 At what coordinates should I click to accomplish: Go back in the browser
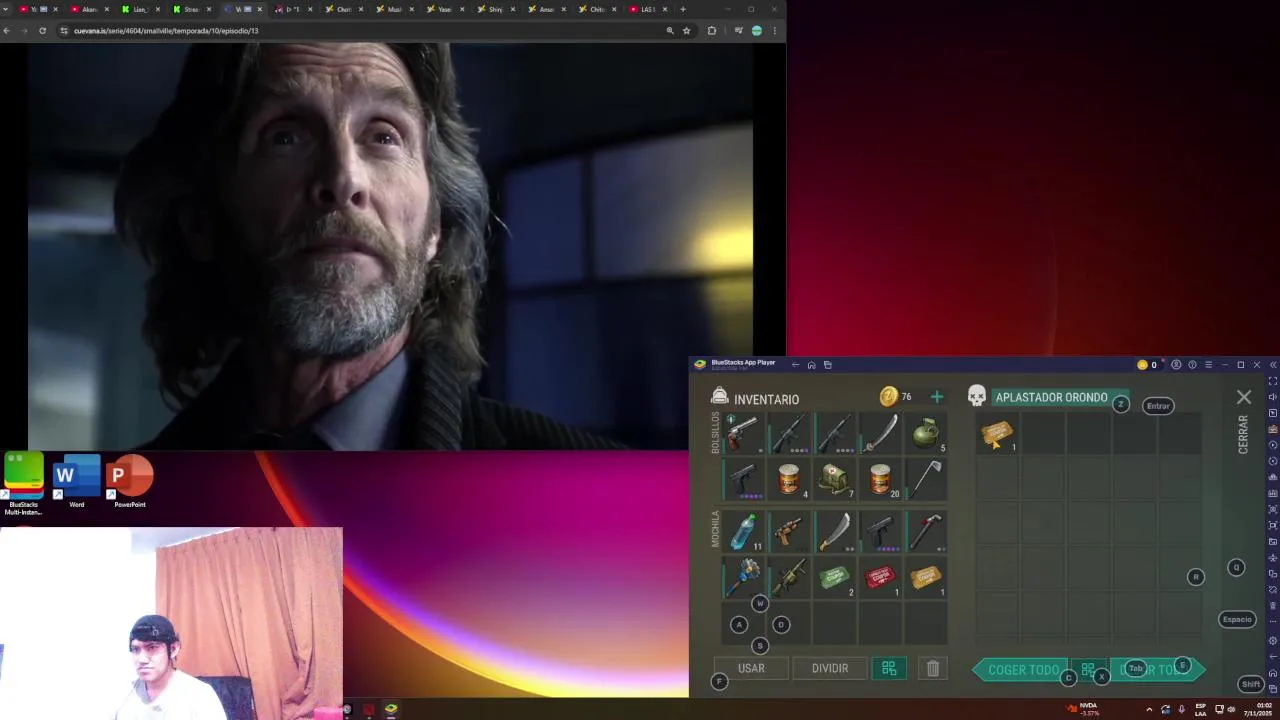7,31
